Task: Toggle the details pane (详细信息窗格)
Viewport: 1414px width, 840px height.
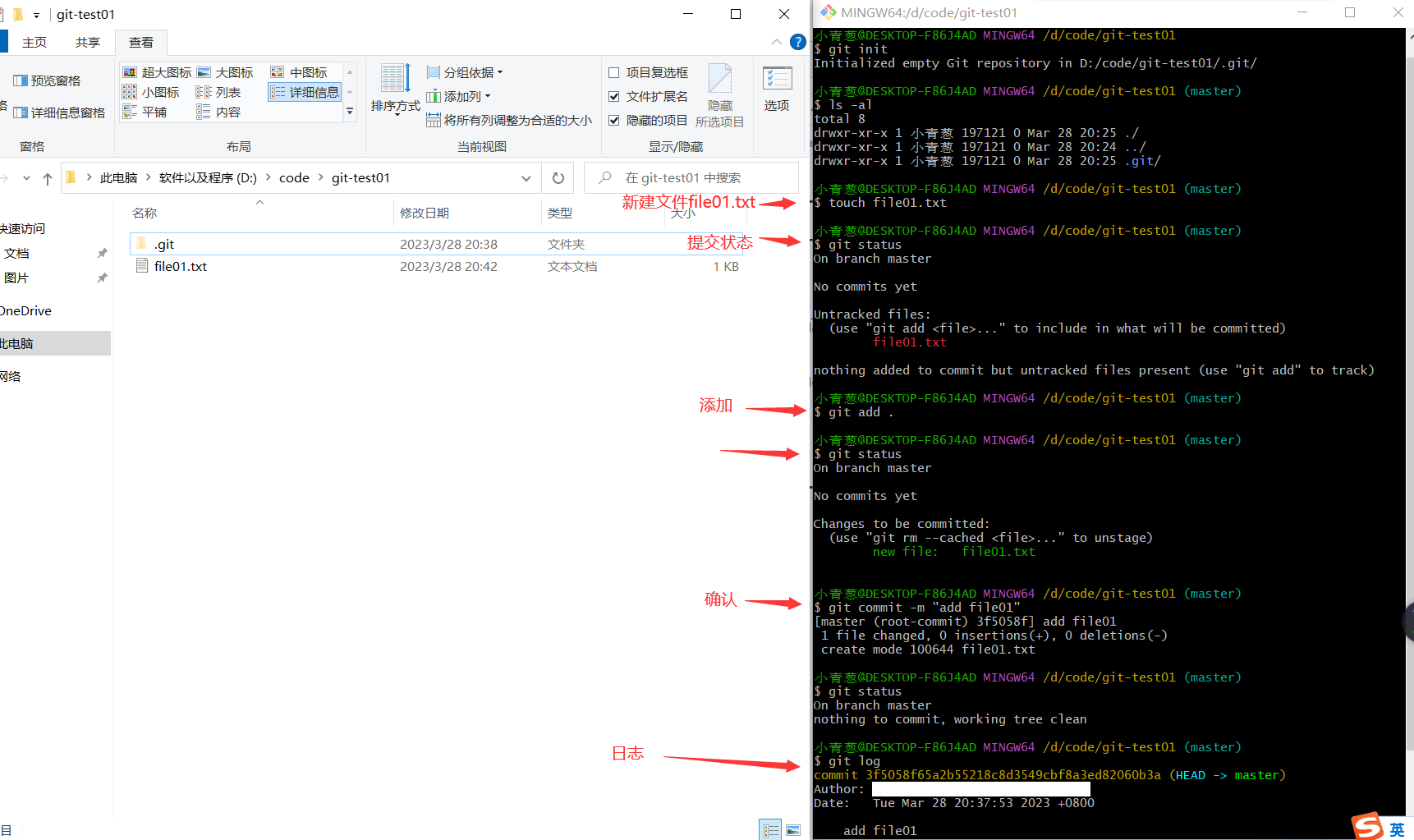Action: 59,112
